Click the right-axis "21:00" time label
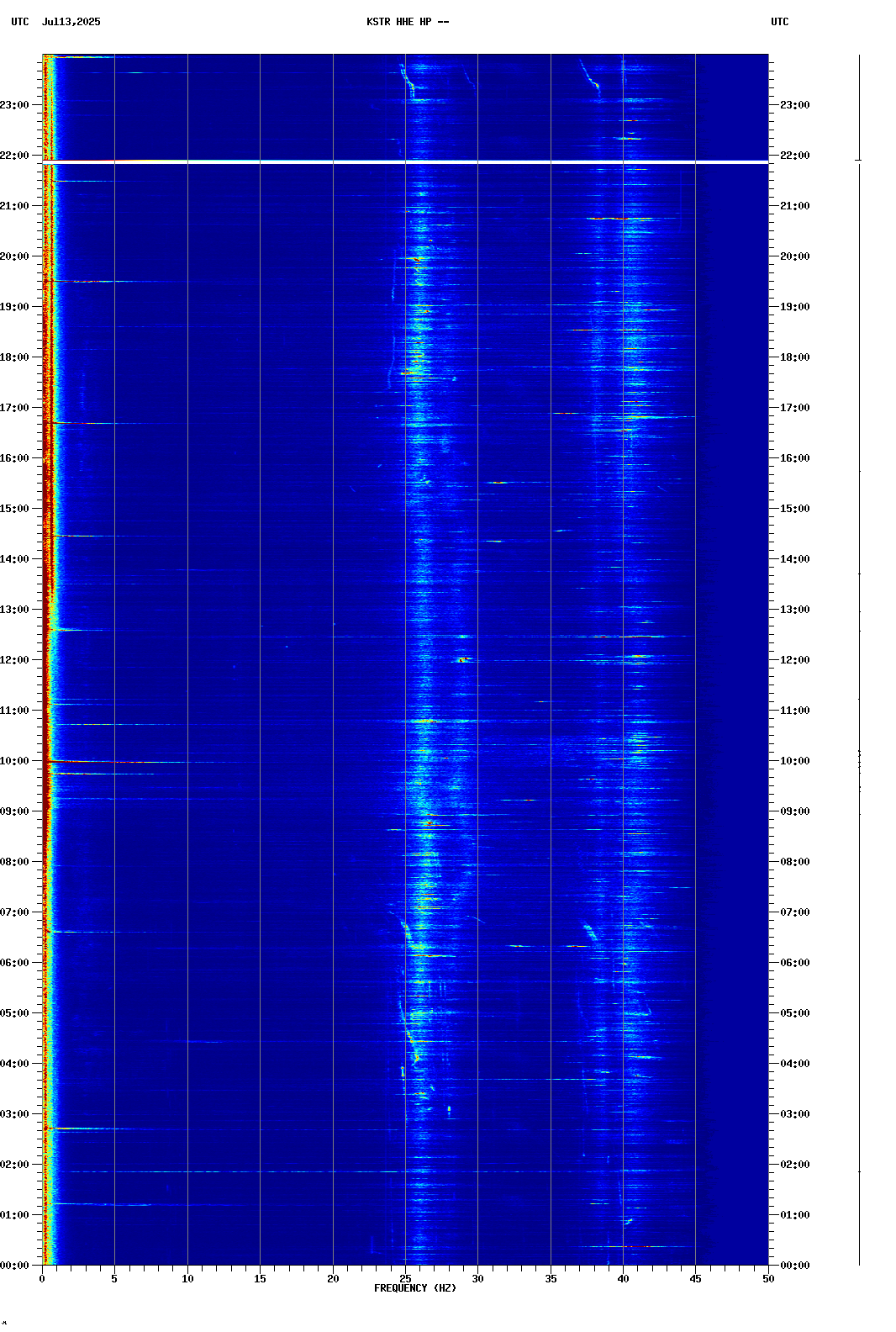Viewport: 896px width, 1332px height. tap(795, 206)
